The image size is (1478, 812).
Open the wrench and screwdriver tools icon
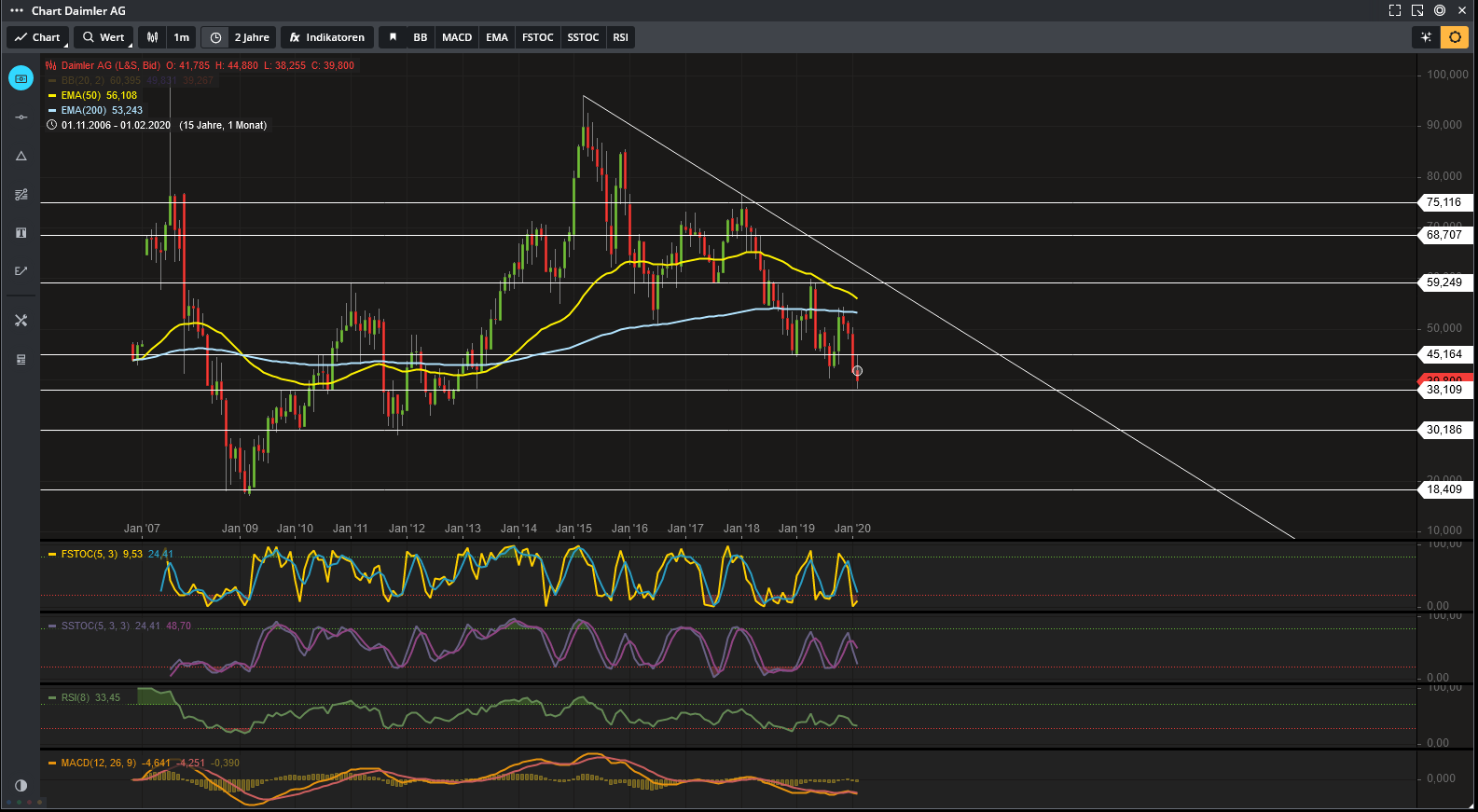coord(21,321)
